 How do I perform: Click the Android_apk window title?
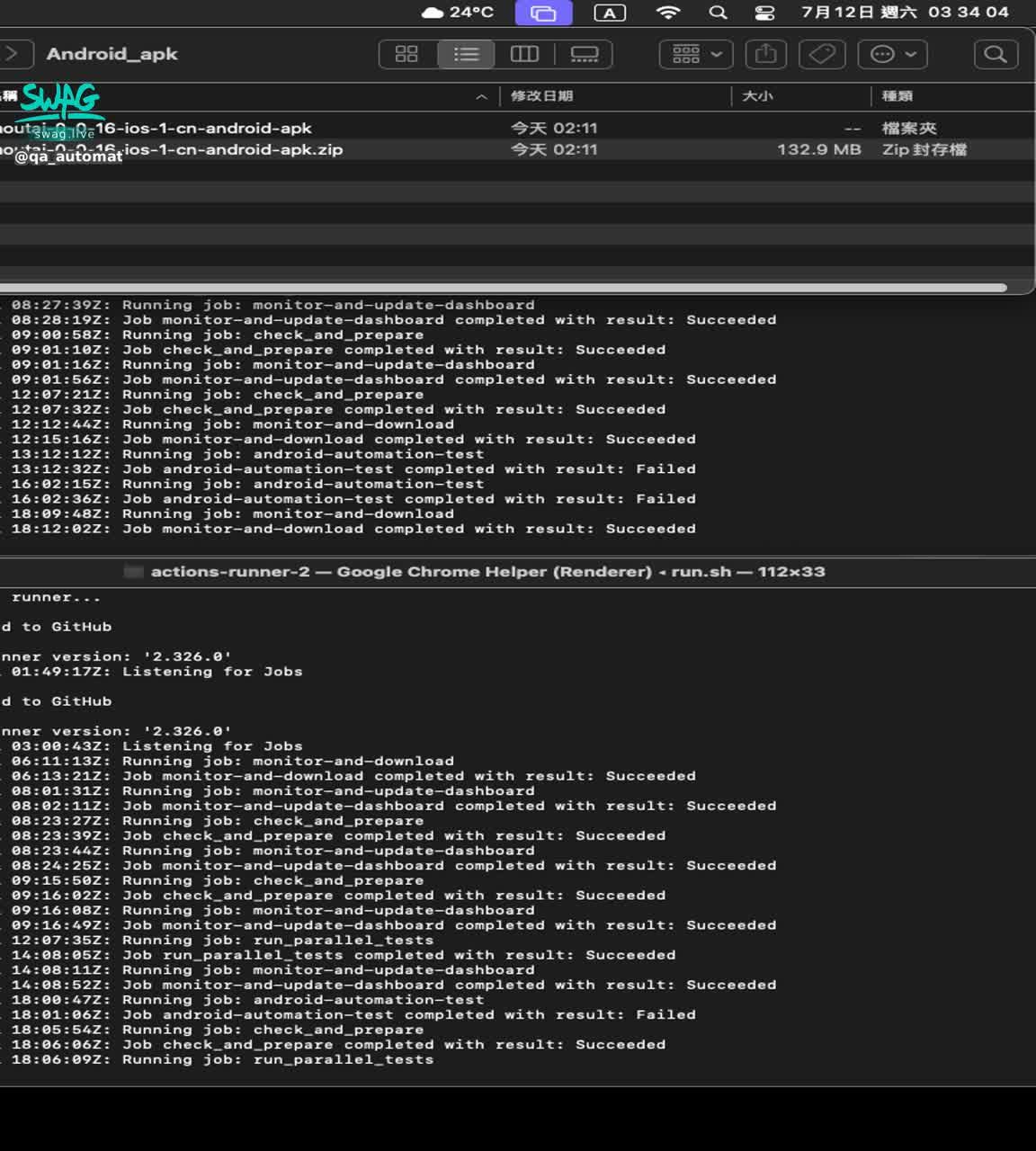click(112, 54)
